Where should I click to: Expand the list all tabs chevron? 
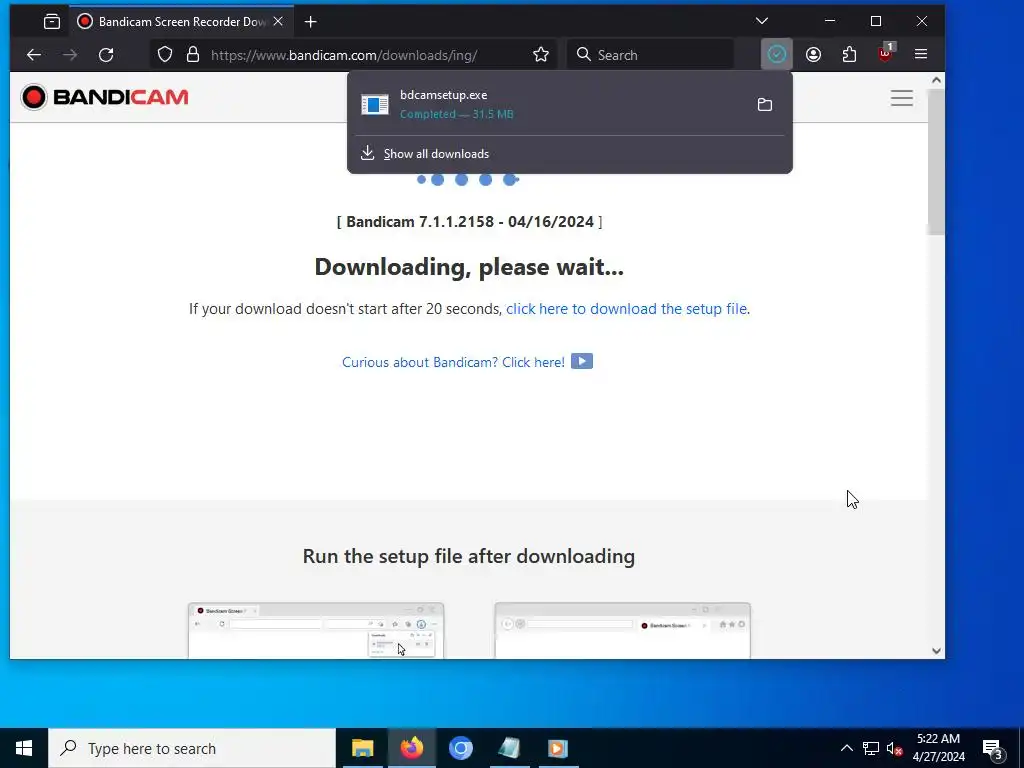[761, 22]
